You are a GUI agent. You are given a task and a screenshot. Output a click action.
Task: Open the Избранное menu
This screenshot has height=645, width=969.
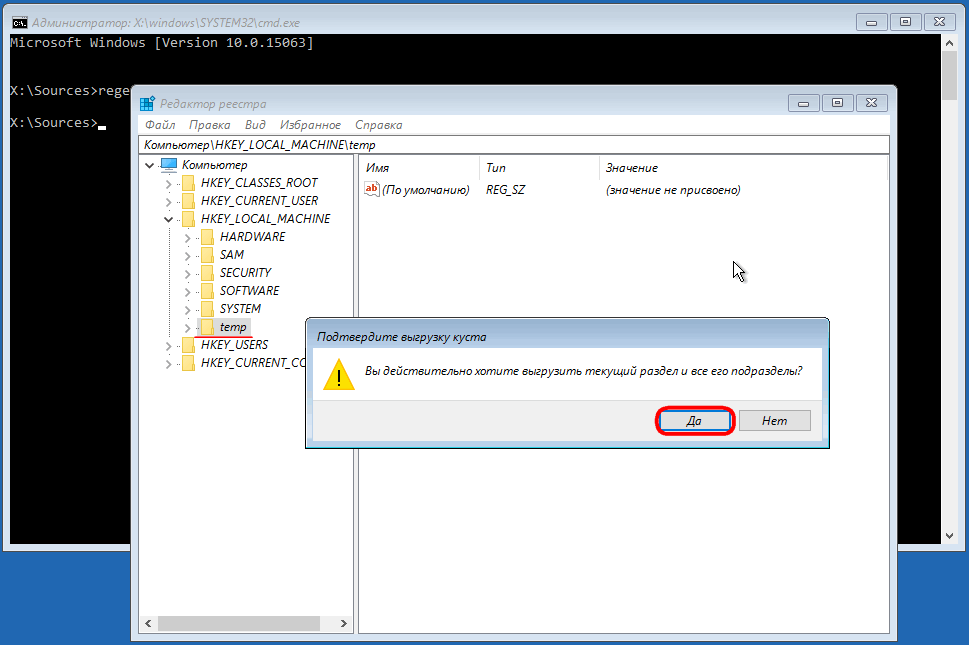[310, 125]
